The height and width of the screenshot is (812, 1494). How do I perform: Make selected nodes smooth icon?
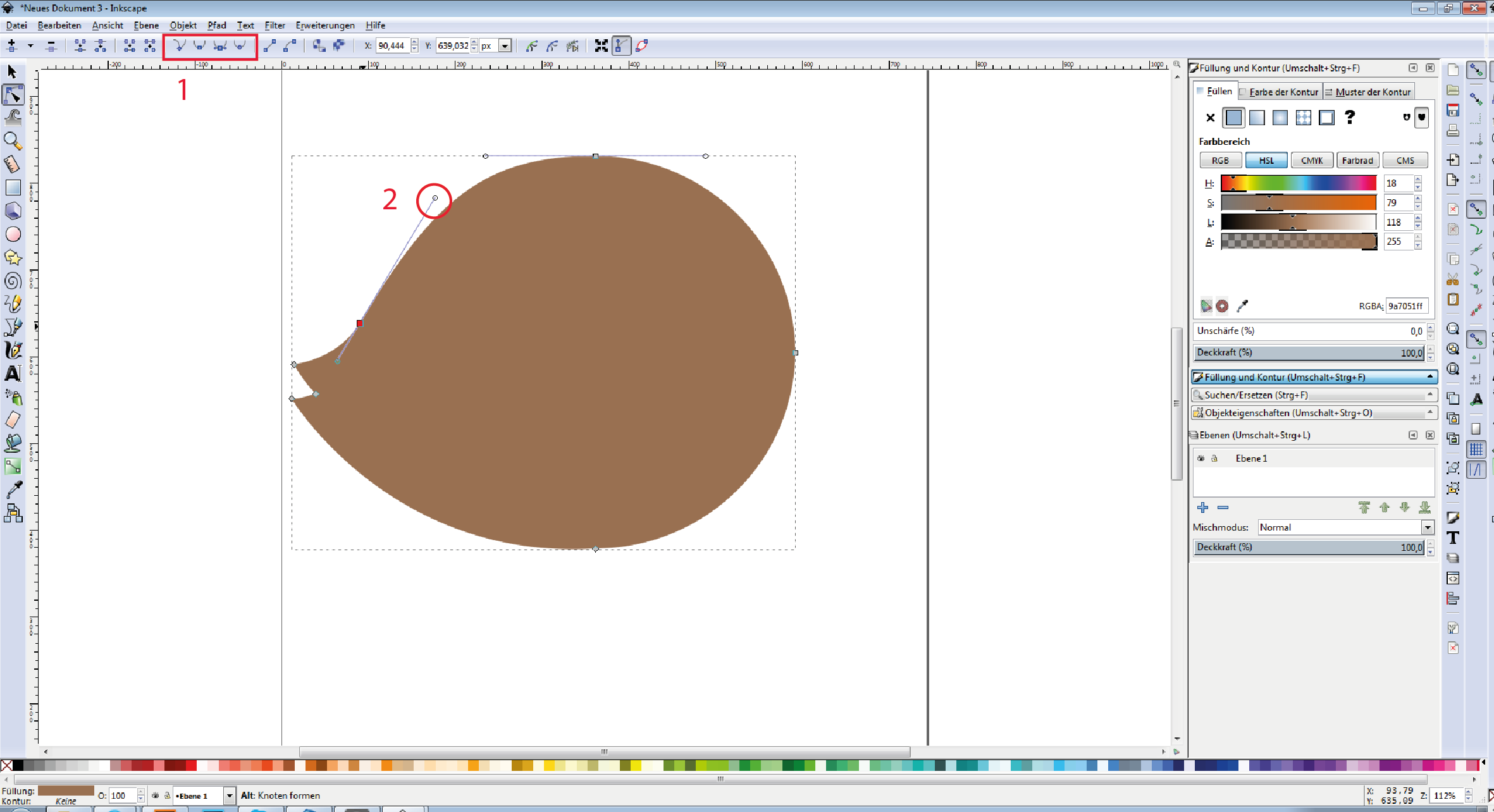tap(199, 46)
